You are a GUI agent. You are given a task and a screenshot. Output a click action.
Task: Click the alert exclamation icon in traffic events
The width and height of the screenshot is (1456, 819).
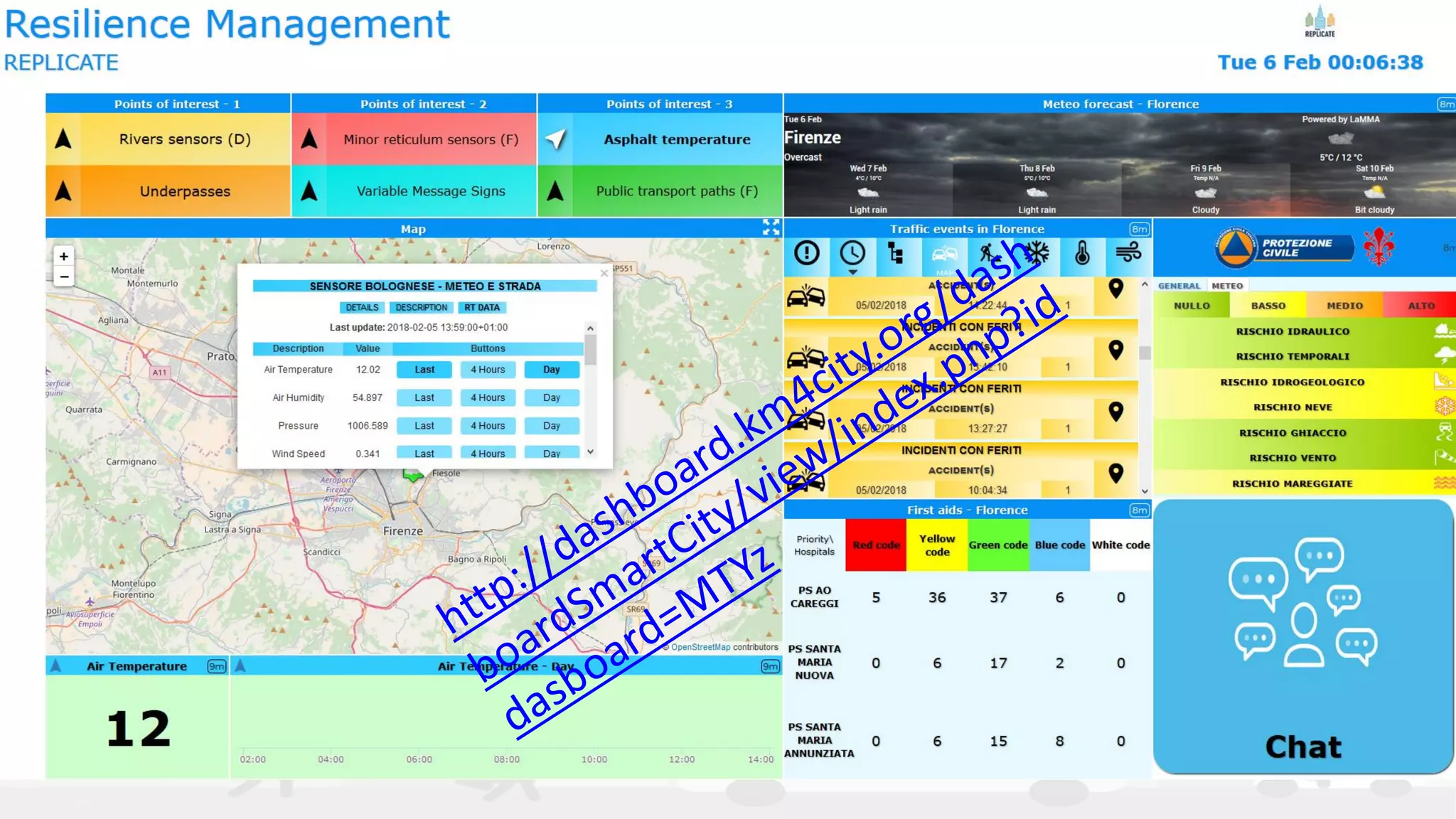[806, 253]
